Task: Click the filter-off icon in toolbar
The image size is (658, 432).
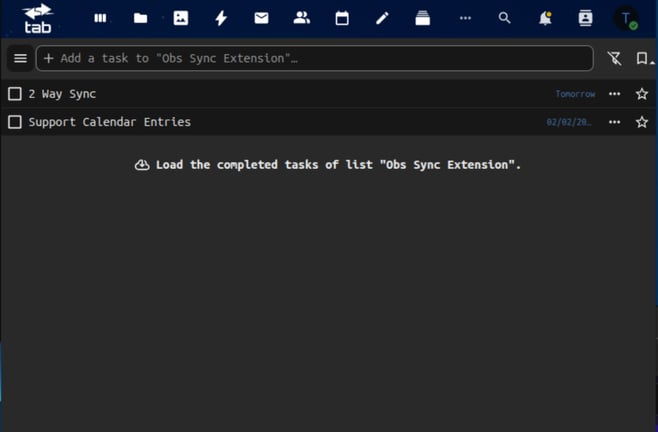Action: [x=615, y=58]
